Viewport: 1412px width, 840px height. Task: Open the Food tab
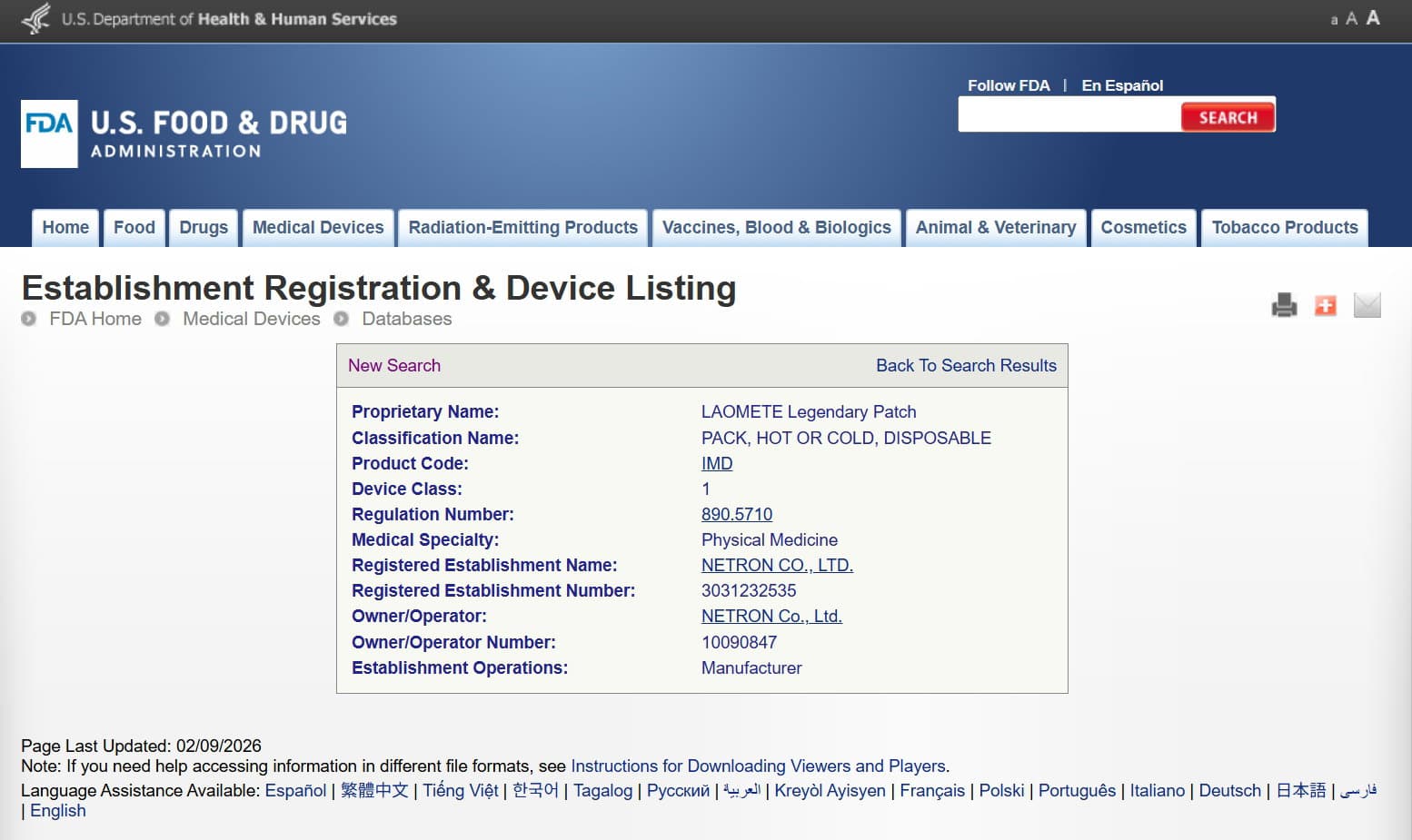pos(134,228)
